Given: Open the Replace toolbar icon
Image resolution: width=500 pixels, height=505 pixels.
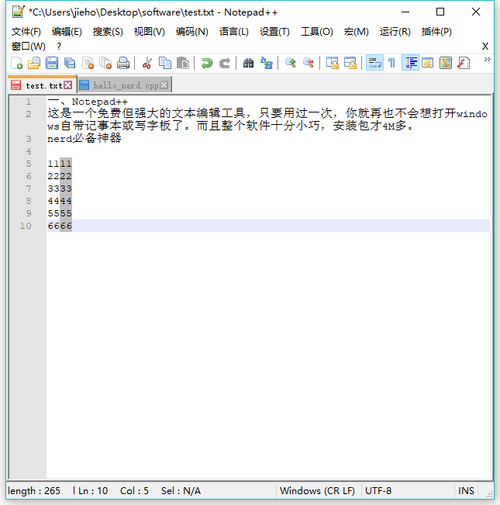Looking at the screenshot, I should (266, 63).
